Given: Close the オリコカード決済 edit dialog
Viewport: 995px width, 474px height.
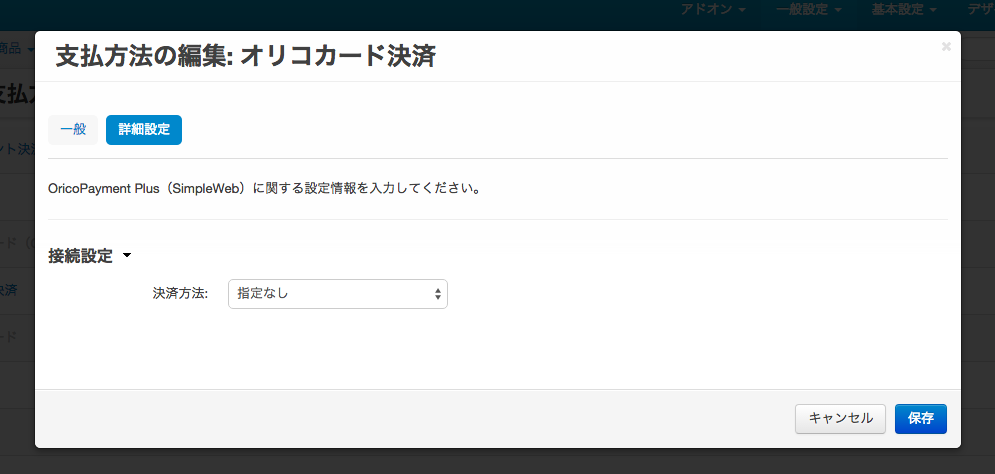Looking at the screenshot, I should coord(946,46).
